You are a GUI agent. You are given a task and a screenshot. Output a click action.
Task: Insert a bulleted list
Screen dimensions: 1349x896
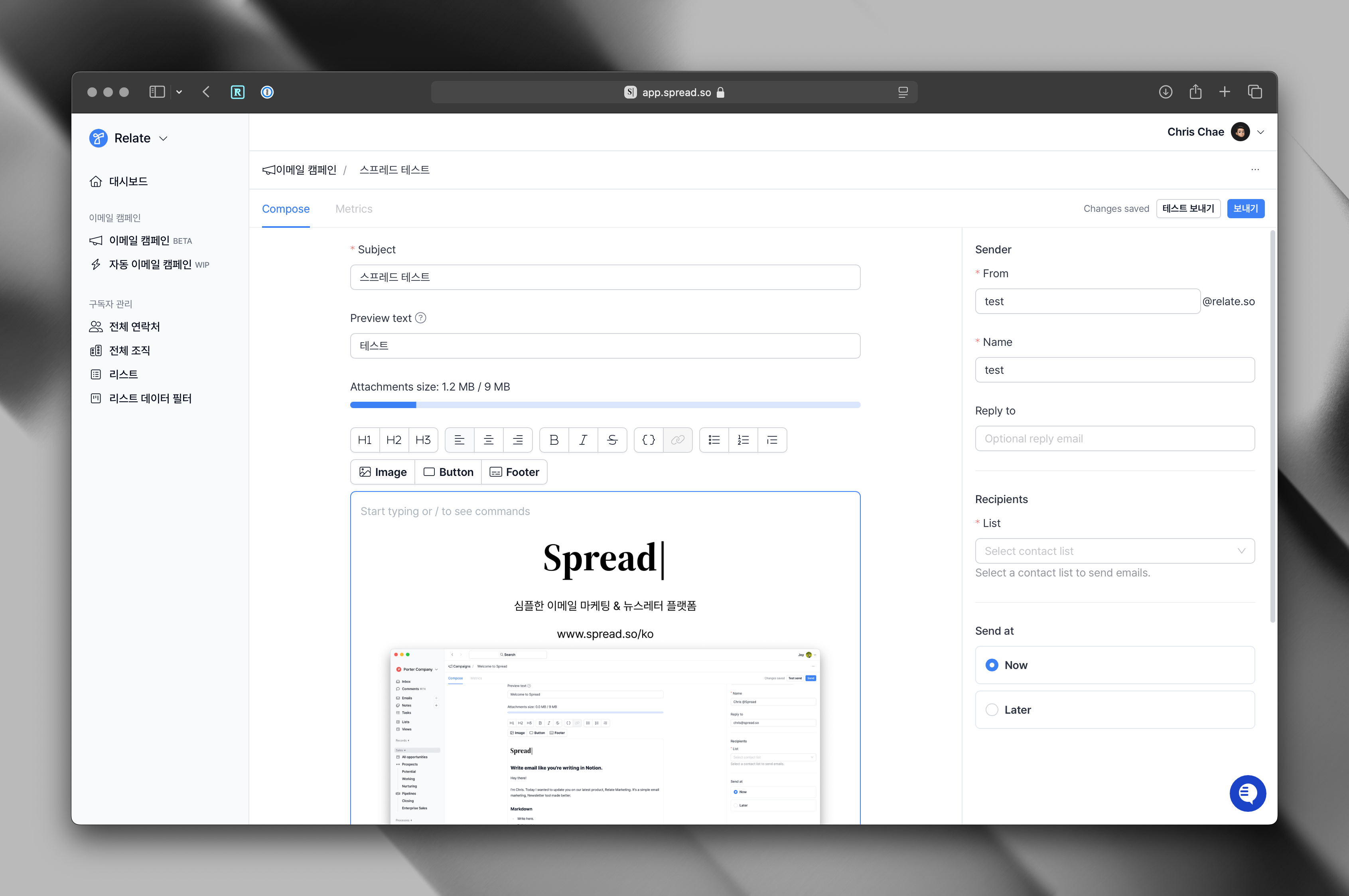[x=714, y=440]
